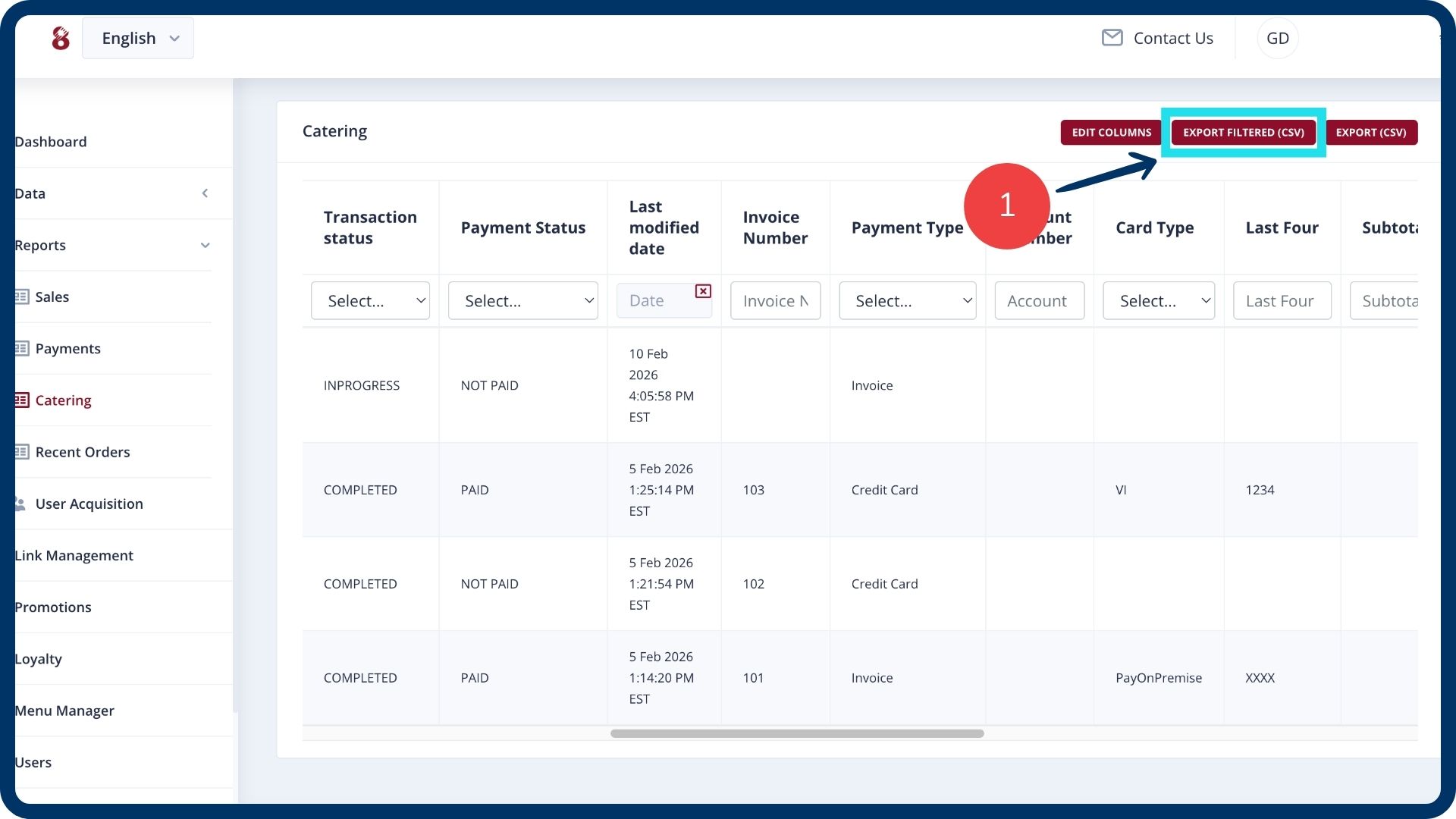The image size is (1456, 819).
Task: Go to Menu Manager in sidebar
Action: click(x=64, y=711)
